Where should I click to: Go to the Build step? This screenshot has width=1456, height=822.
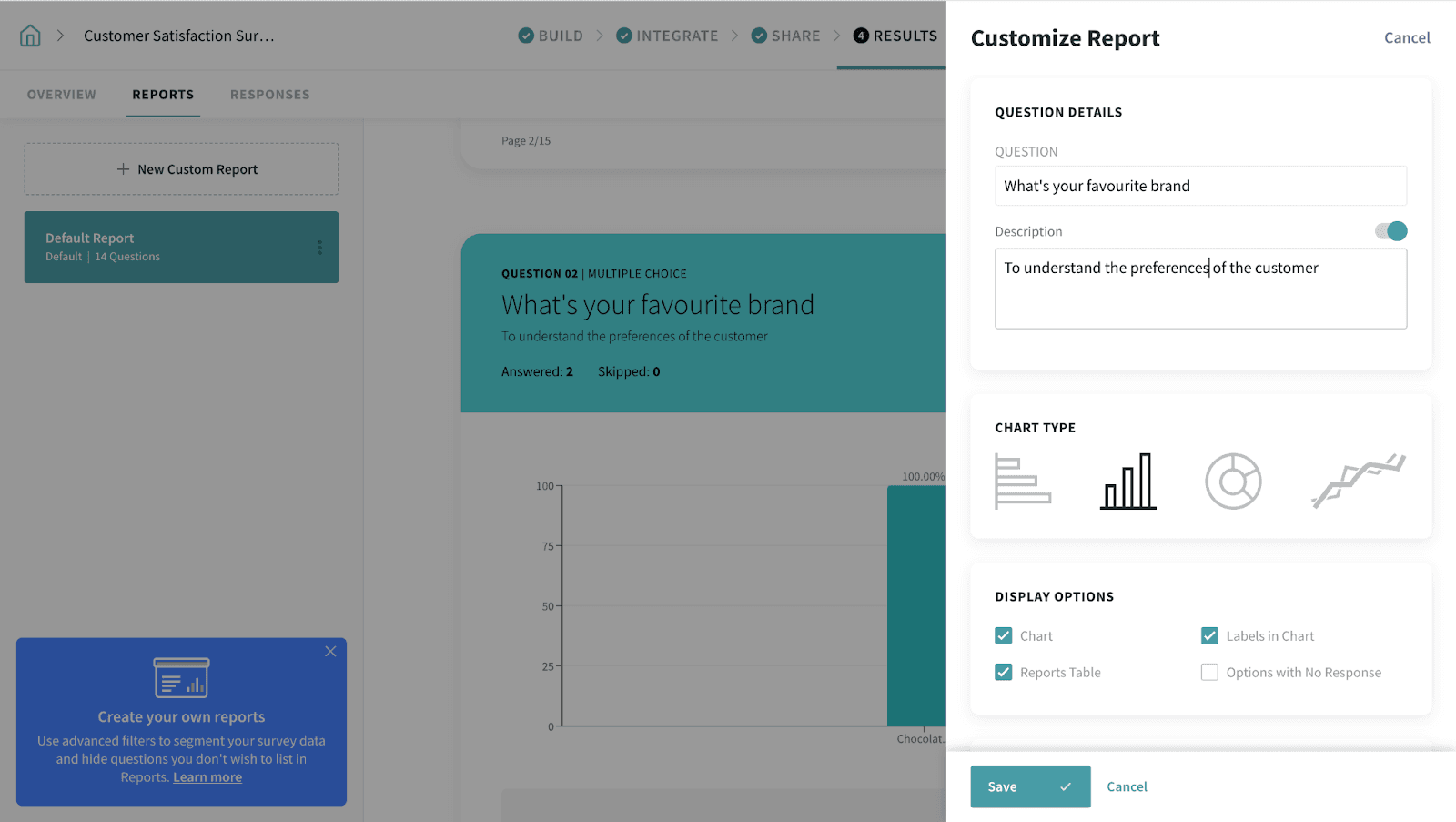pyautogui.click(x=551, y=36)
